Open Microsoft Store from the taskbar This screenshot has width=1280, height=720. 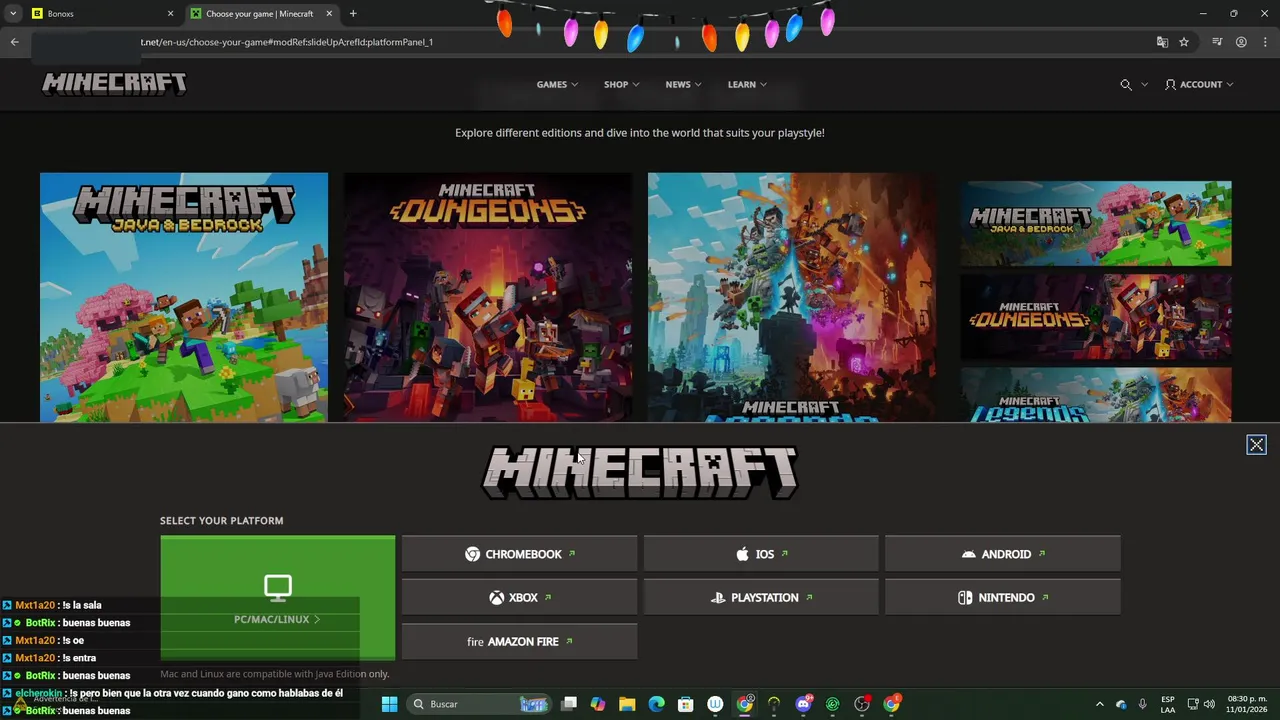[x=686, y=704]
